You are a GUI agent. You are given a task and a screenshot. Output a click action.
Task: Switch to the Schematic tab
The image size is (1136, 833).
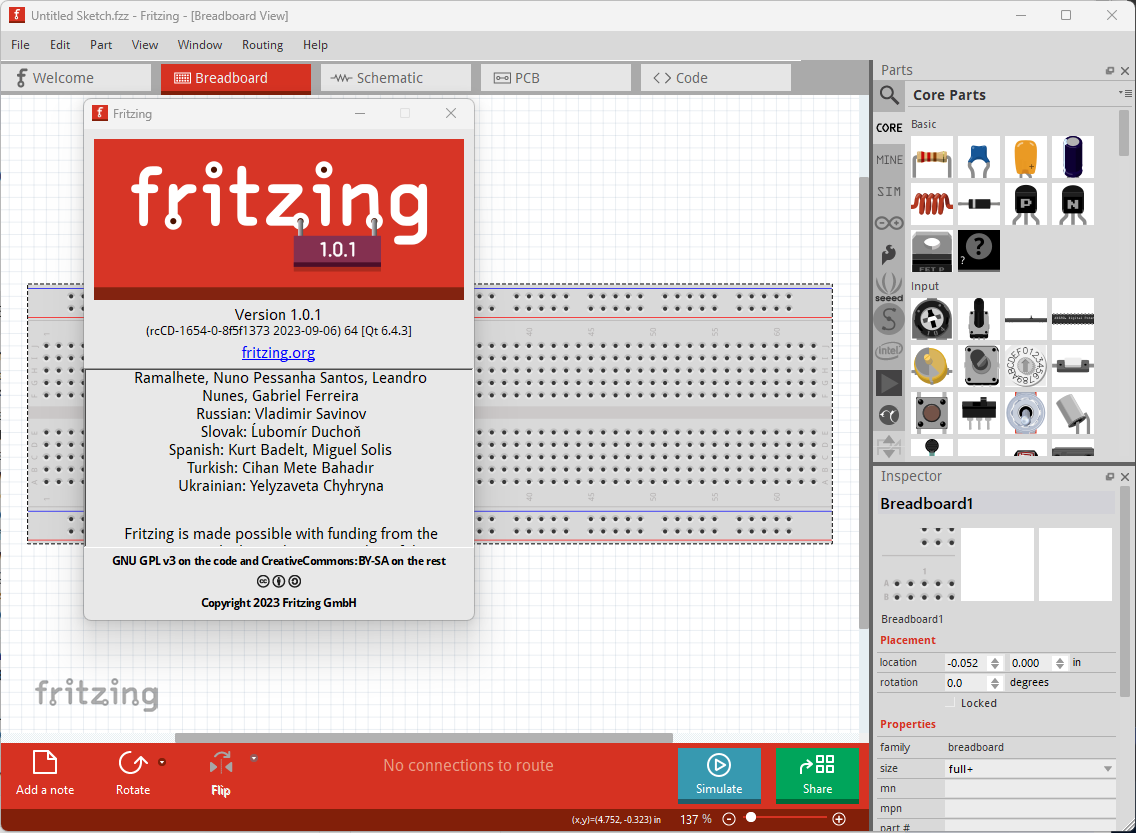tap(396, 78)
